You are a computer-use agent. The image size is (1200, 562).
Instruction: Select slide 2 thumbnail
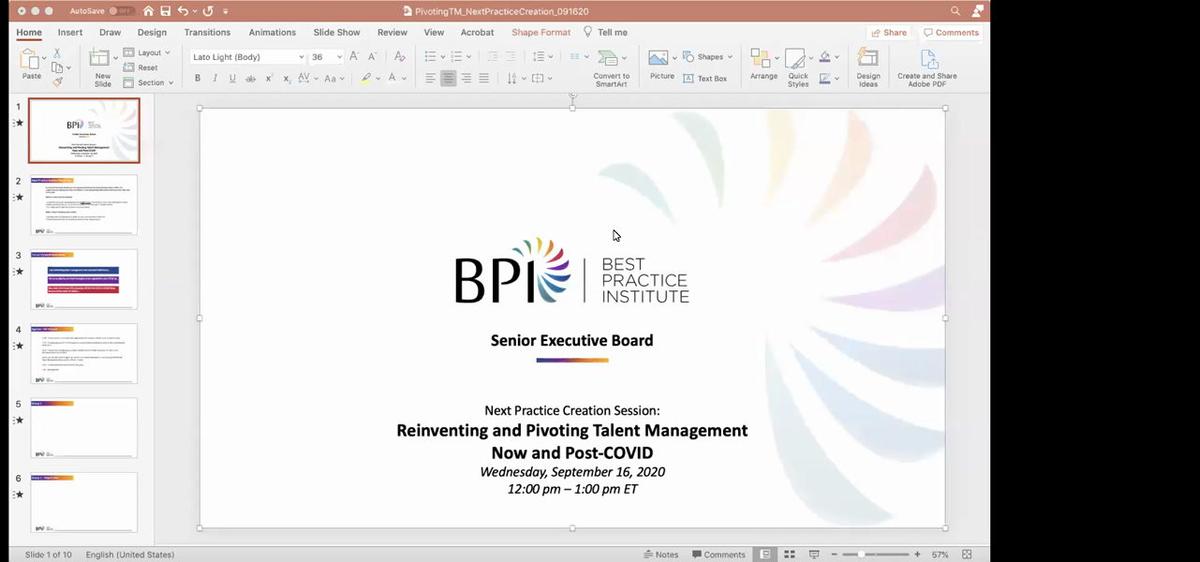tap(84, 205)
